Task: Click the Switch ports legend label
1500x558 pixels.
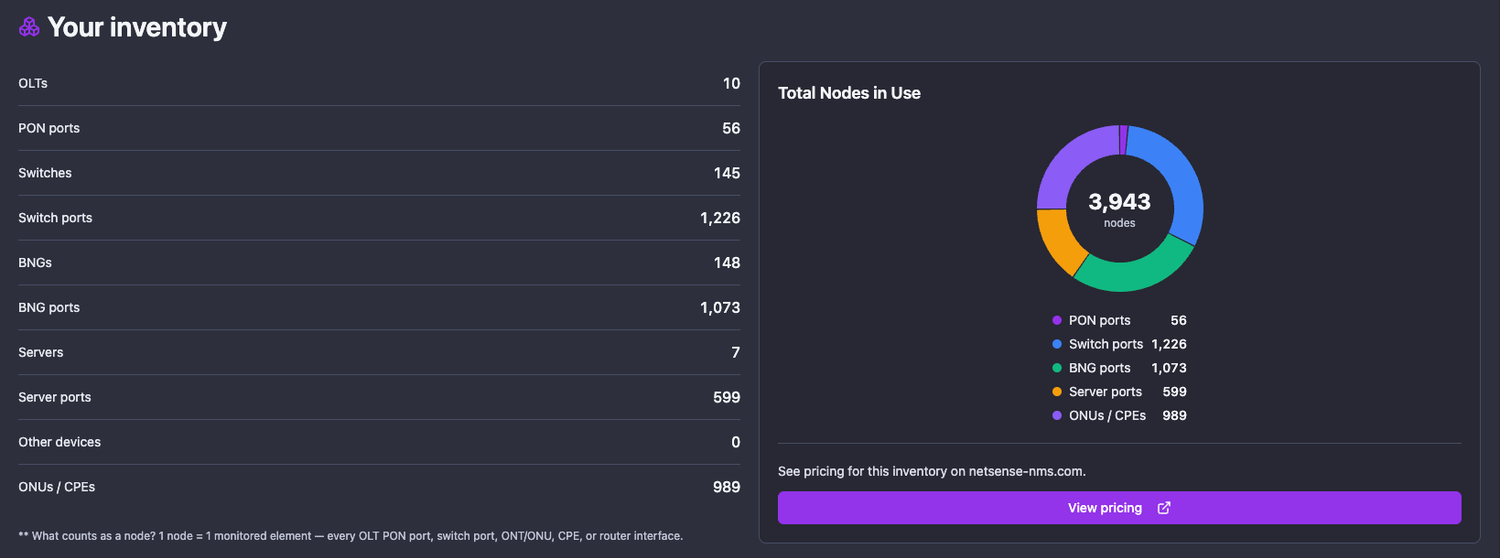Action: [1106, 344]
